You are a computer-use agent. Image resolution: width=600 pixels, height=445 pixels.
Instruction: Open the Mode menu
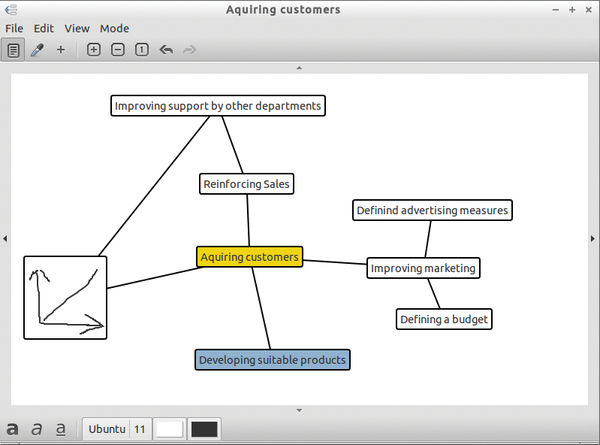(x=114, y=29)
